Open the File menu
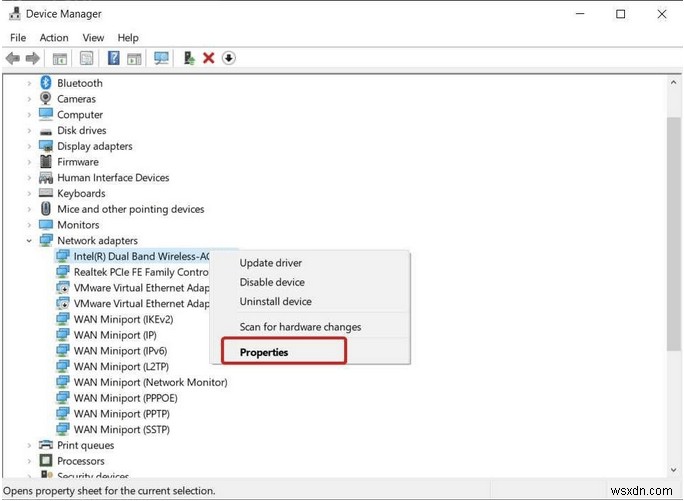The height and width of the screenshot is (501, 684). (x=18, y=38)
